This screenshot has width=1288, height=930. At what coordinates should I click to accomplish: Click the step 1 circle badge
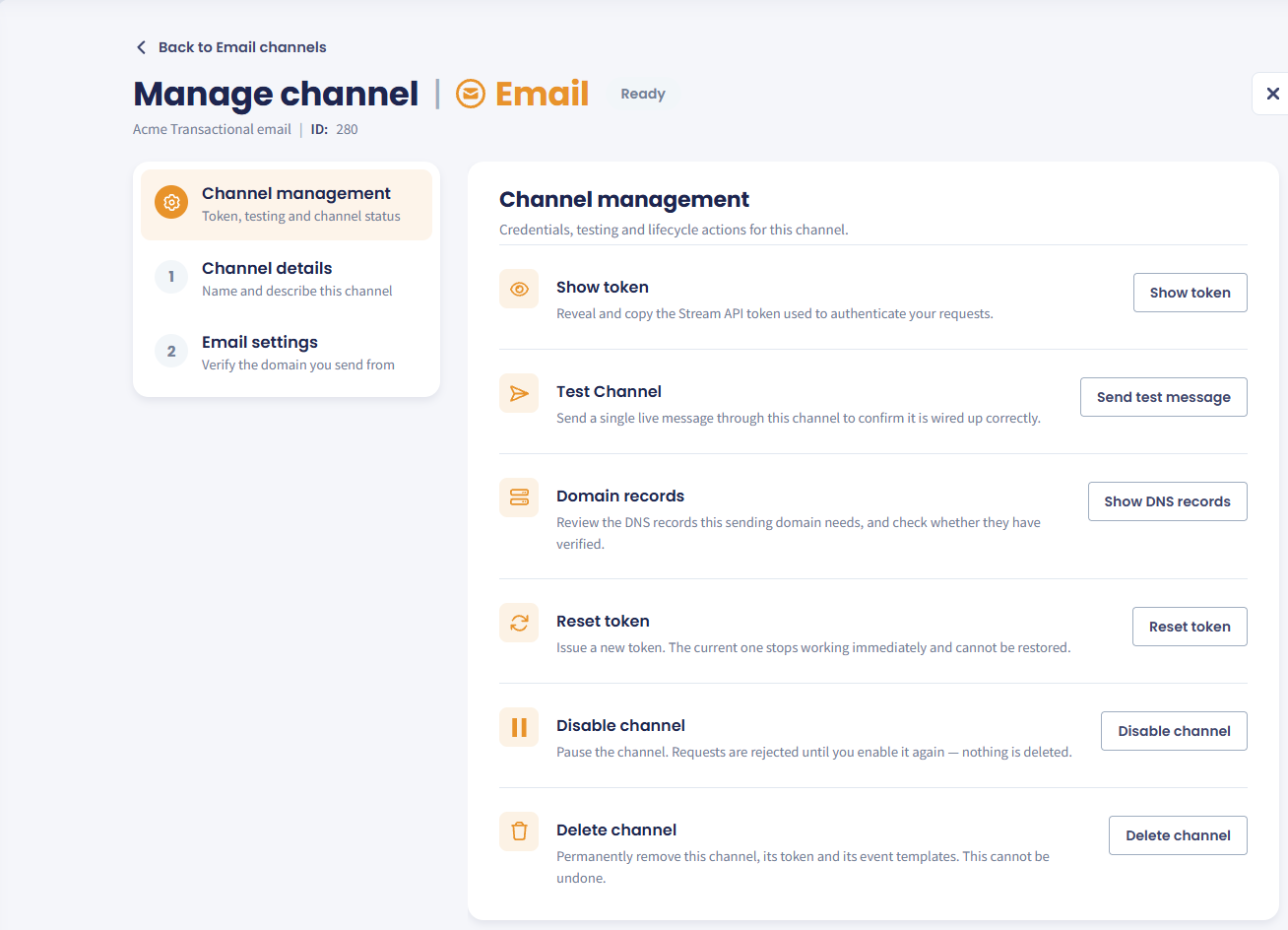171,277
